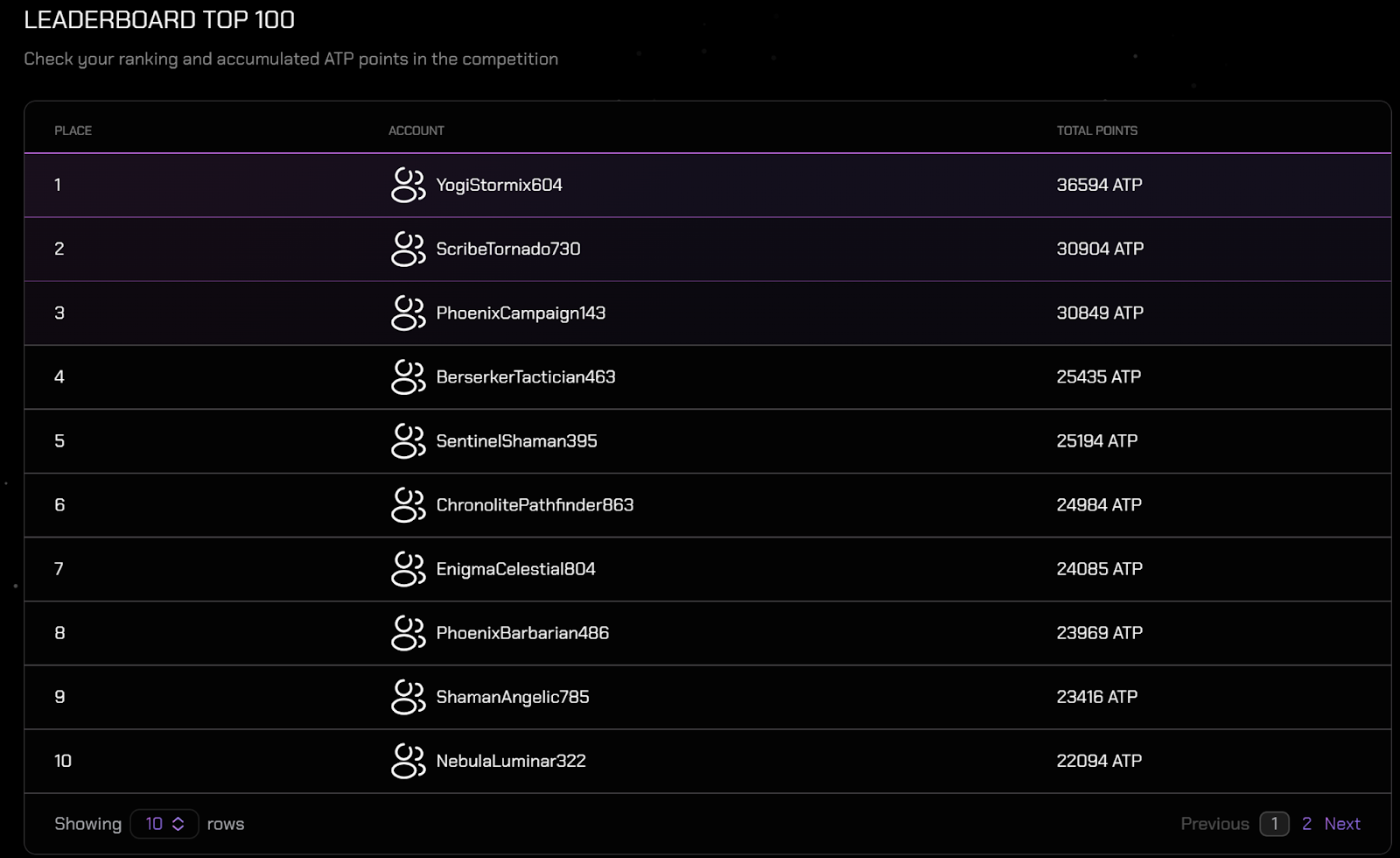The width and height of the screenshot is (1400, 858).
Task: Click the avatar icon beside SentinelShaman395
Action: click(408, 440)
